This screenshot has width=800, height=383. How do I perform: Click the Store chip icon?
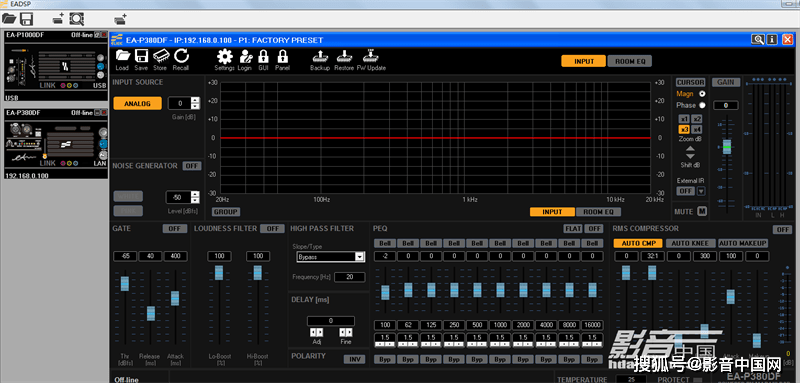pos(160,56)
